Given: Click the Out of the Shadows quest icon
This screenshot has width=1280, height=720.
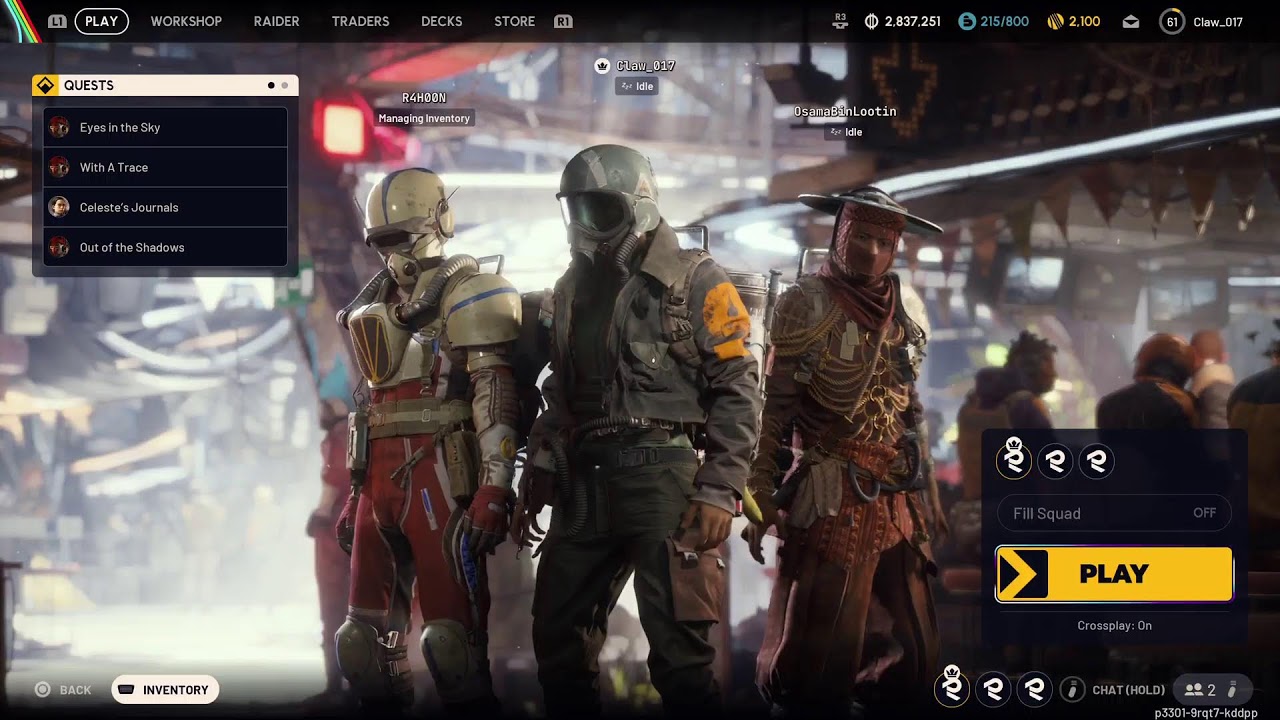Looking at the screenshot, I should [x=59, y=247].
